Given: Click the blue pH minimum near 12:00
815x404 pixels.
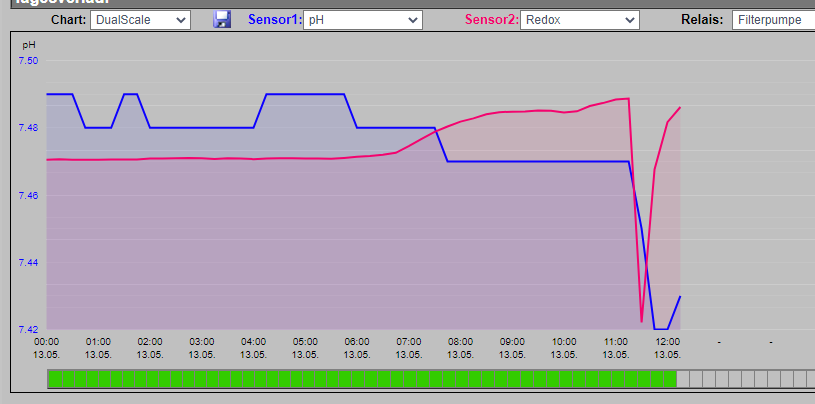Looking at the screenshot, I should pyautogui.click(x=661, y=329).
